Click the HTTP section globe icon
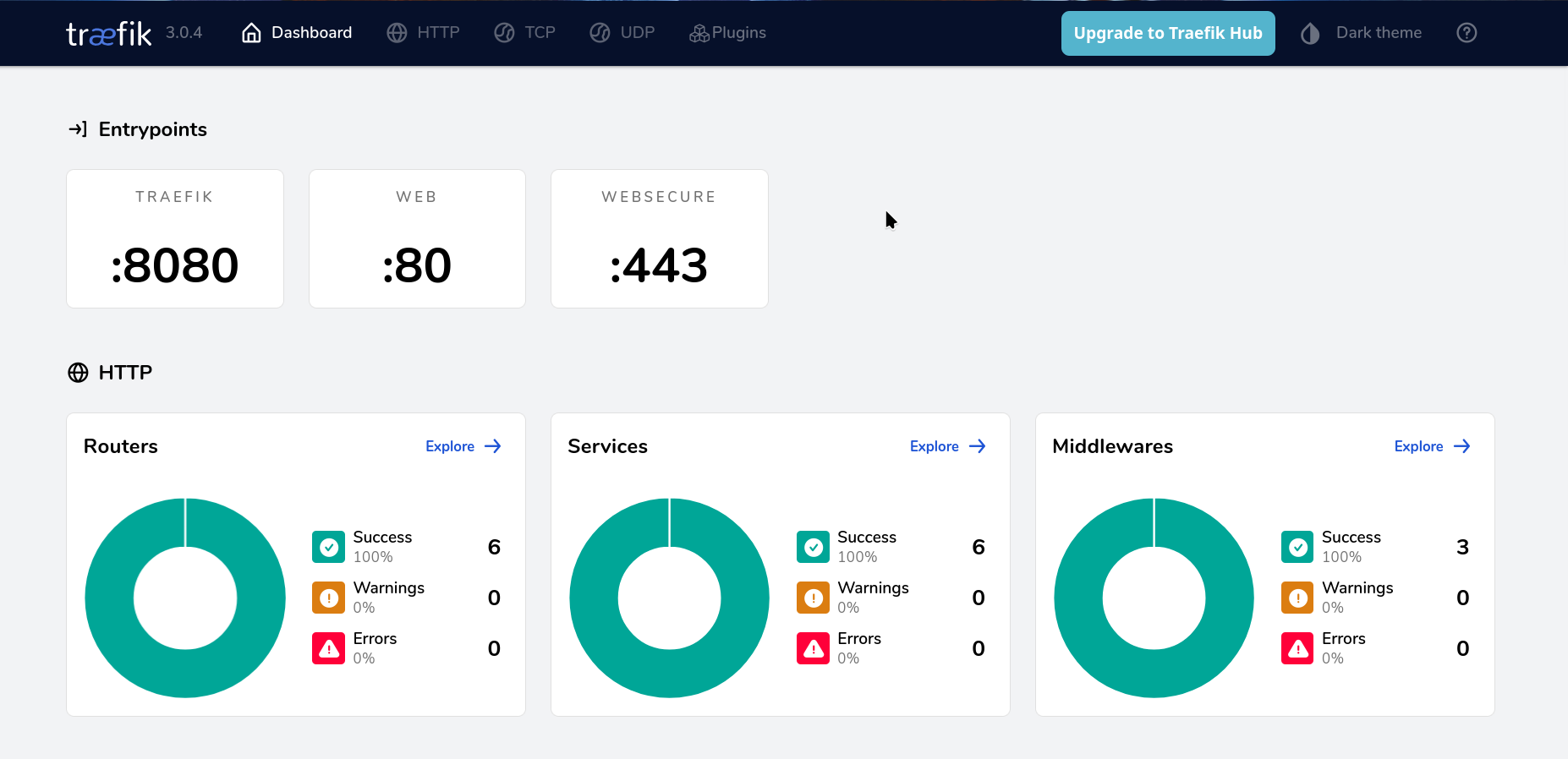This screenshot has width=1568, height=759. pos(78,373)
